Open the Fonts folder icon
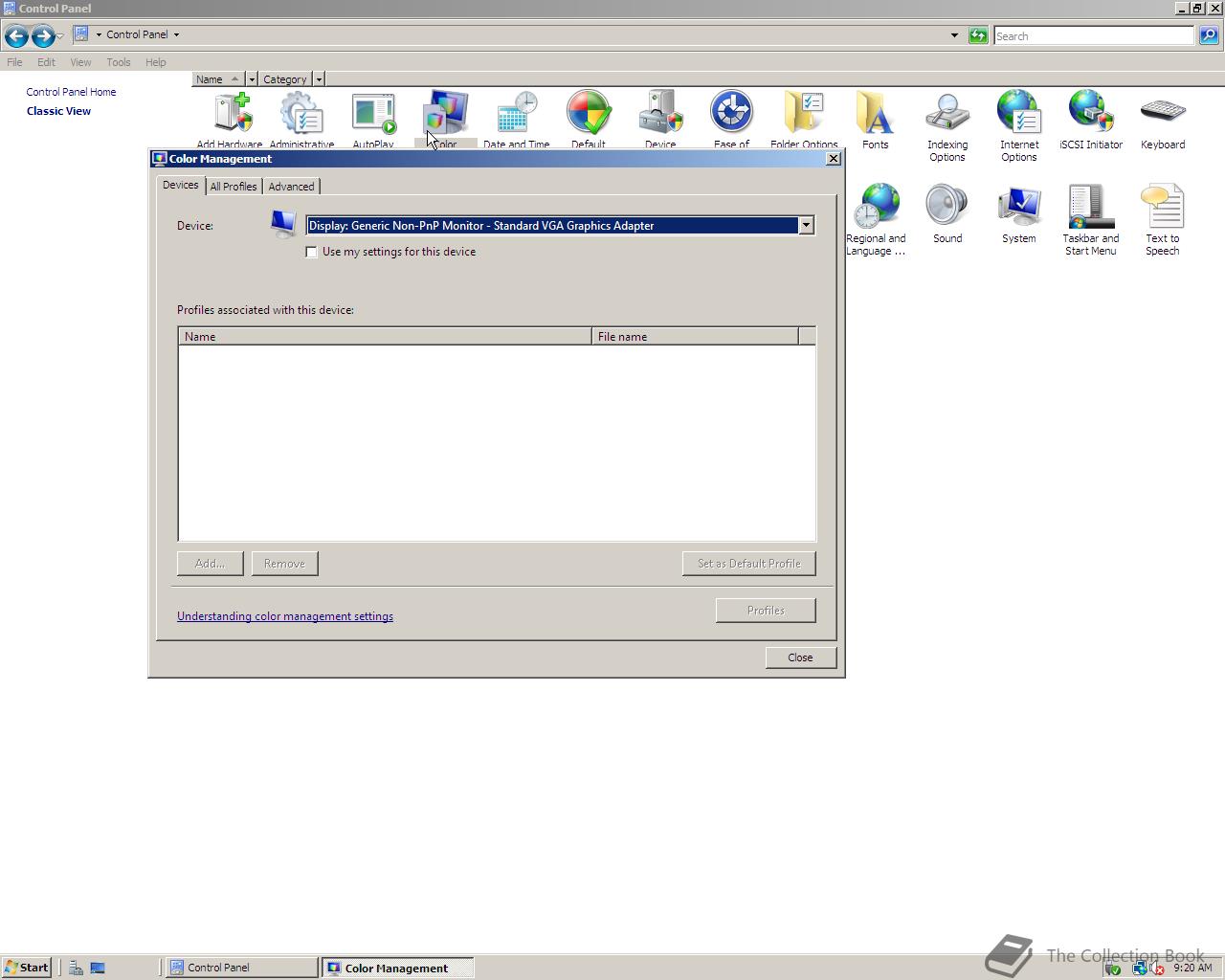The width and height of the screenshot is (1225, 980). click(x=876, y=121)
